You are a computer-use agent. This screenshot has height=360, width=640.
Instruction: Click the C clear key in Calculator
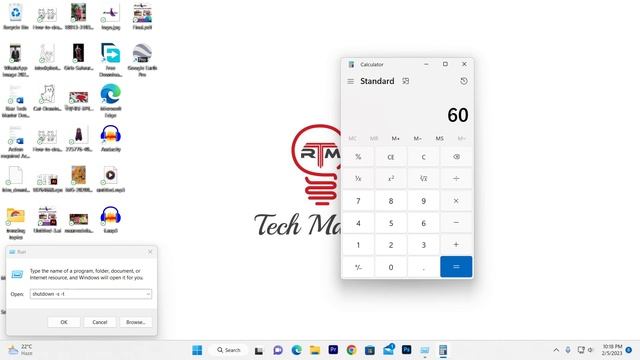tap(423, 157)
